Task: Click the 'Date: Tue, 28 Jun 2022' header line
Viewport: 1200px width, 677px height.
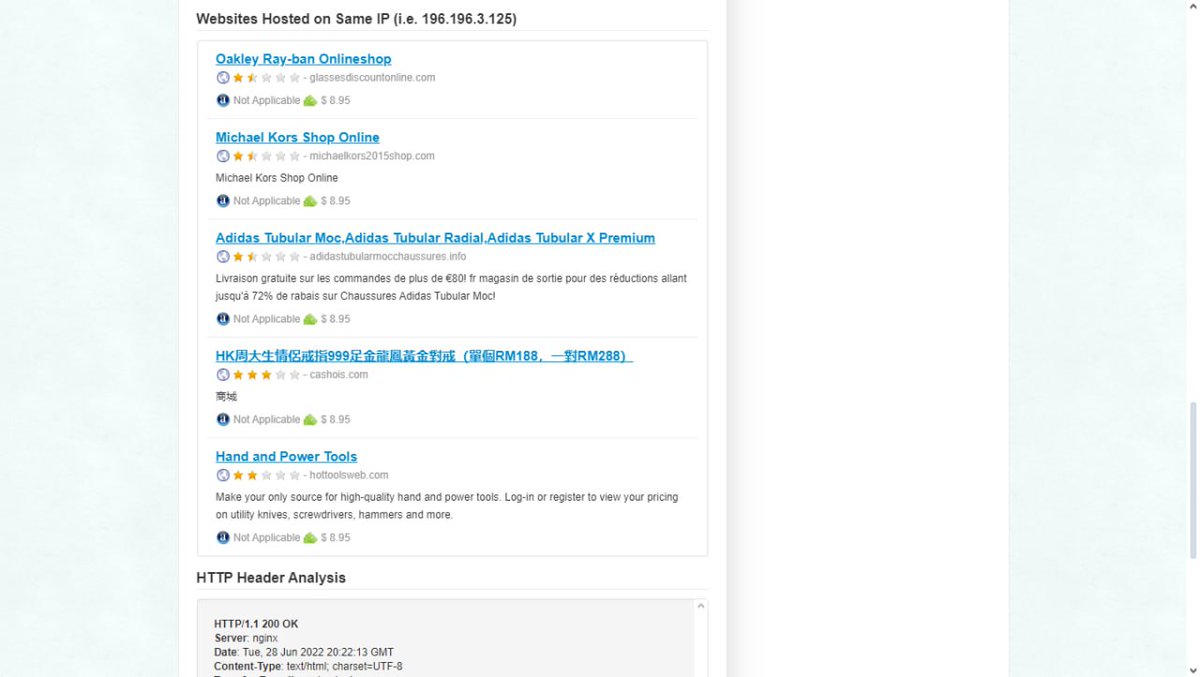Action: pos(304,652)
